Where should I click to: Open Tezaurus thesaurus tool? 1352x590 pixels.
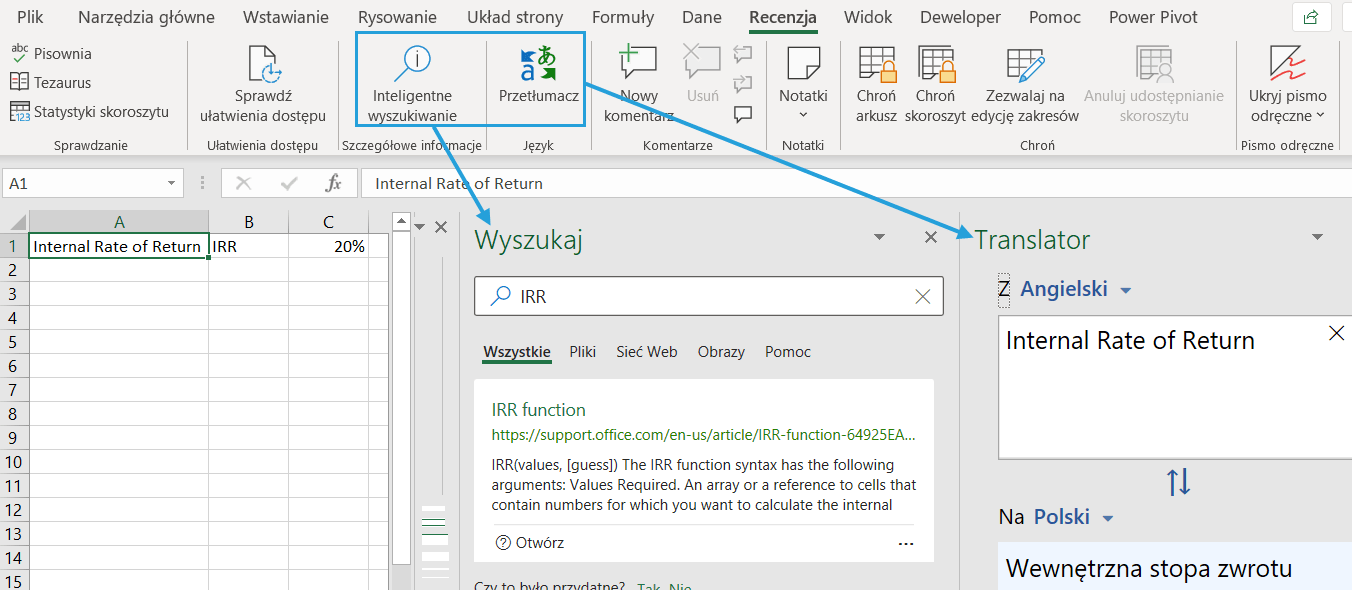click(20, 82)
